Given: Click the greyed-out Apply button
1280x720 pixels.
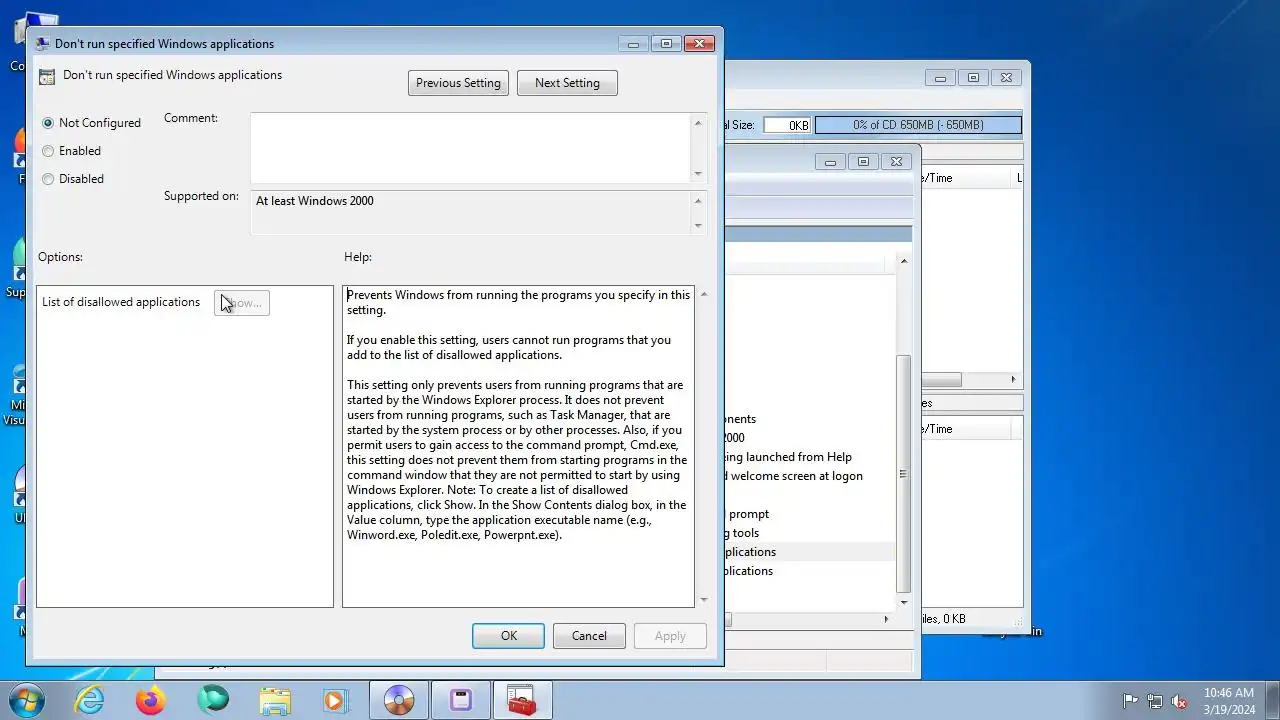Looking at the screenshot, I should 670,636.
